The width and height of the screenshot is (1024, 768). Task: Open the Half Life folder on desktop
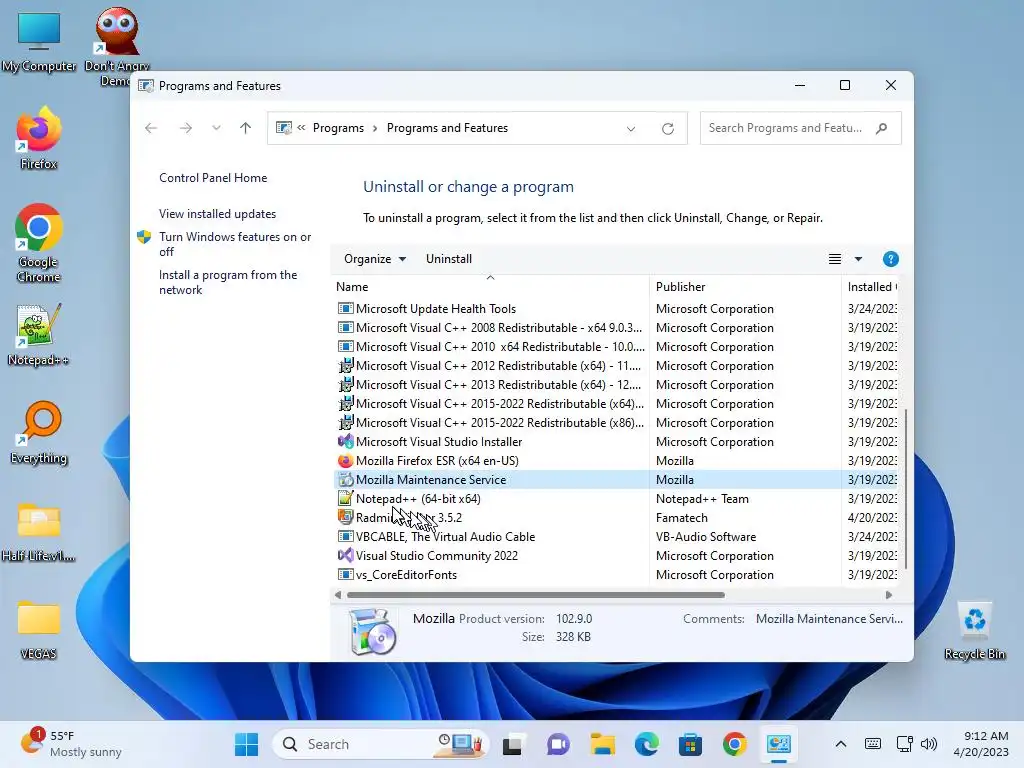pyautogui.click(x=39, y=532)
